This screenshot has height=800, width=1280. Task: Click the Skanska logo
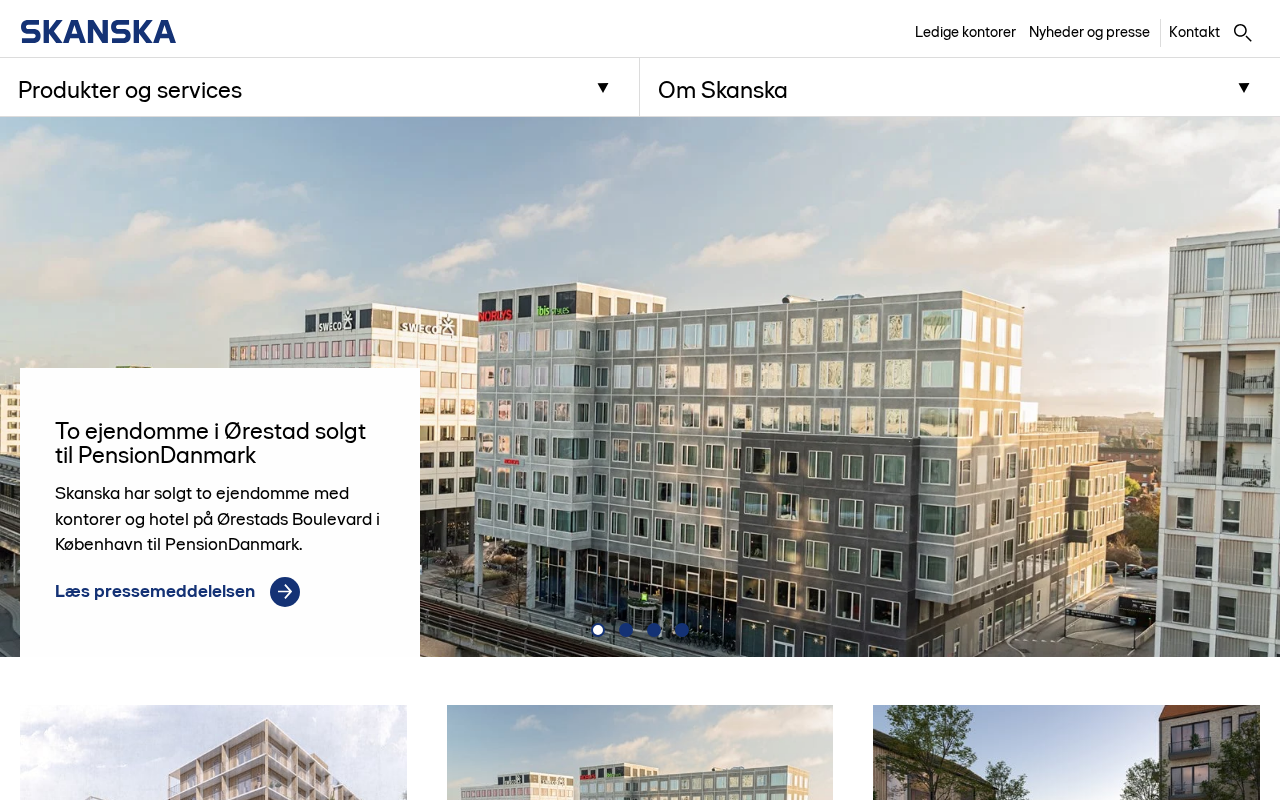(98, 32)
